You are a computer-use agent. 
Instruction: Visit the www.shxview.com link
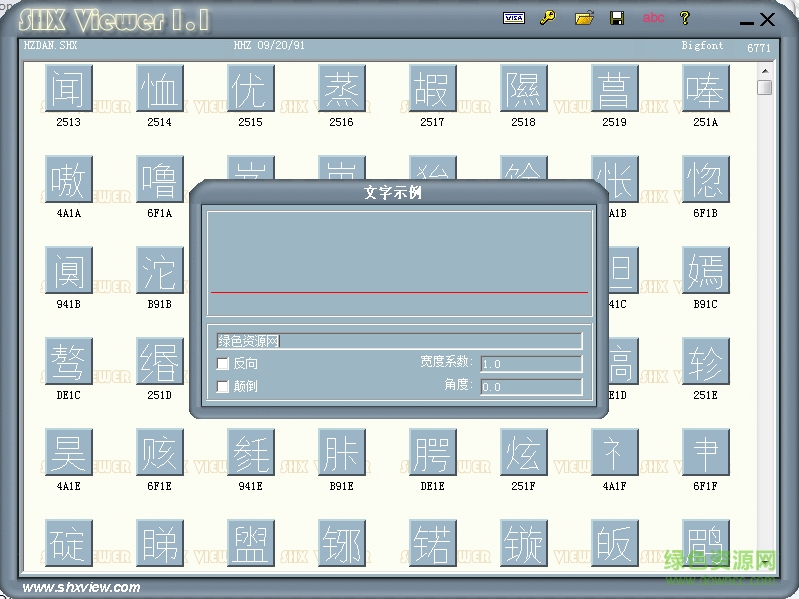click(81, 587)
